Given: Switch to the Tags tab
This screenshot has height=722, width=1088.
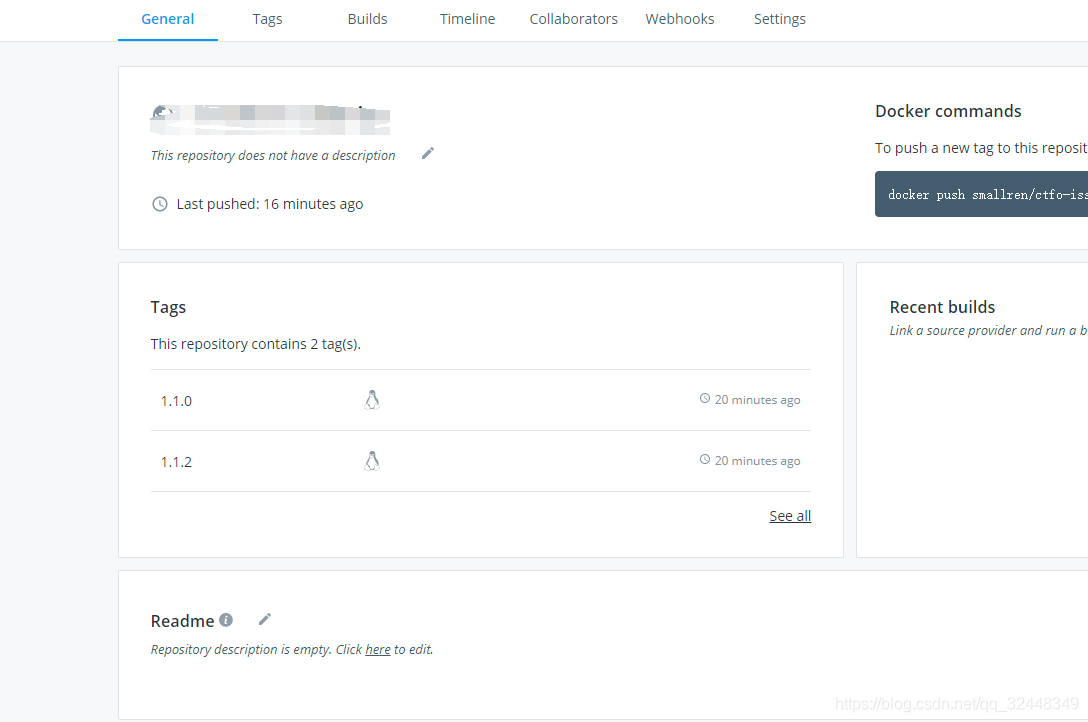Looking at the screenshot, I should 267,18.
